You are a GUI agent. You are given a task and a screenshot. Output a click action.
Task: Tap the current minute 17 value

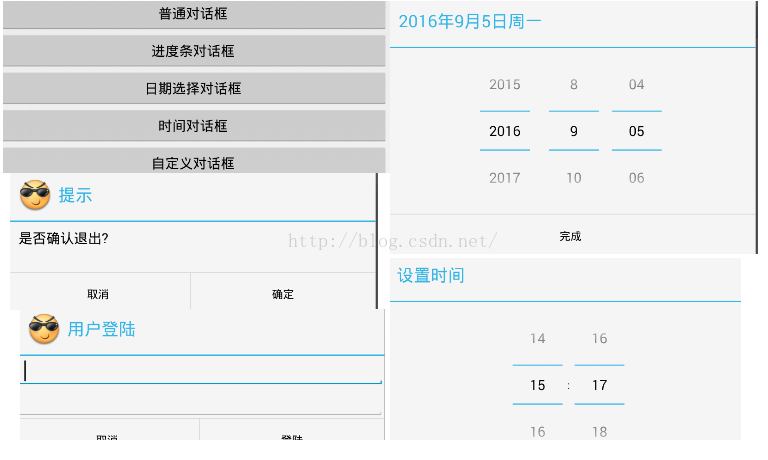tap(600, 385)
